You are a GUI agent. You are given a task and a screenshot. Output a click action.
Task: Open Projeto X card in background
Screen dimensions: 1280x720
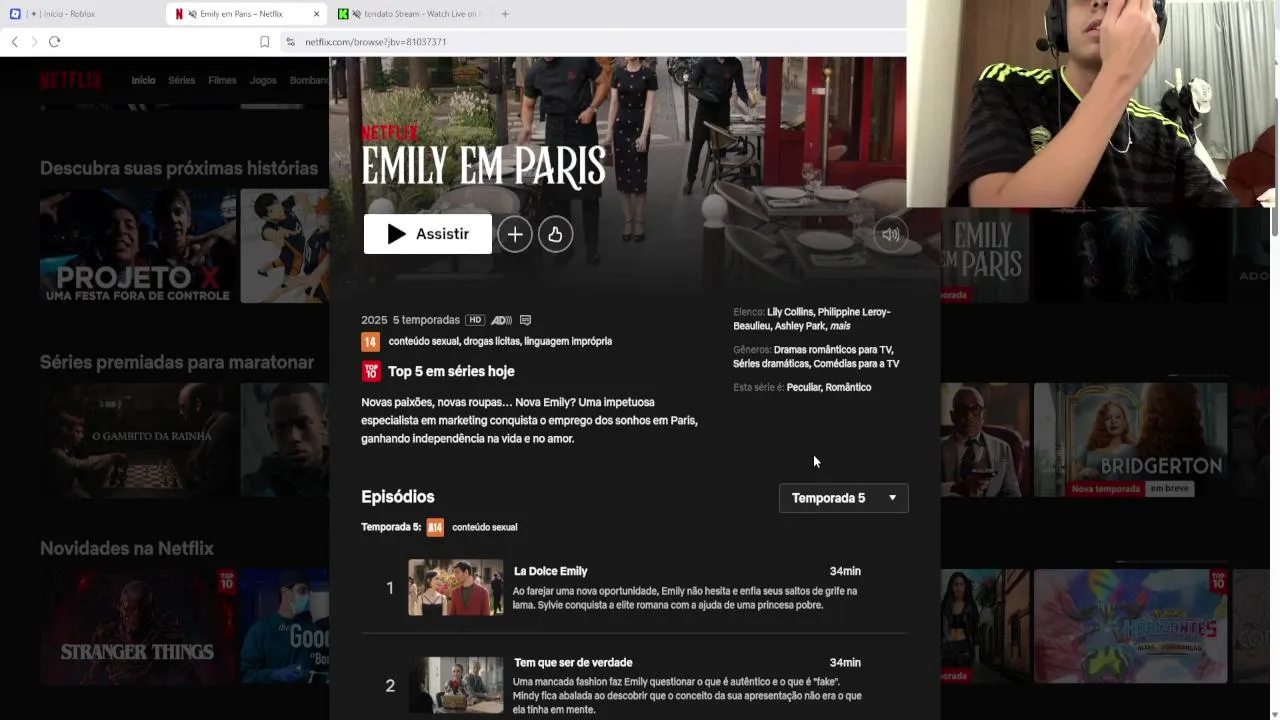click(138, 246)
